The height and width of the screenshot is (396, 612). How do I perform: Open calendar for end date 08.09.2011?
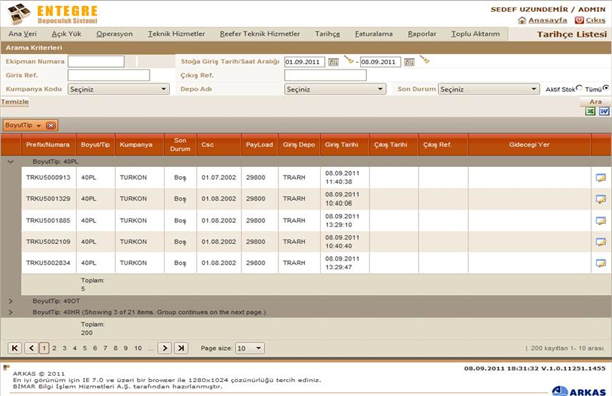point(409,62)
